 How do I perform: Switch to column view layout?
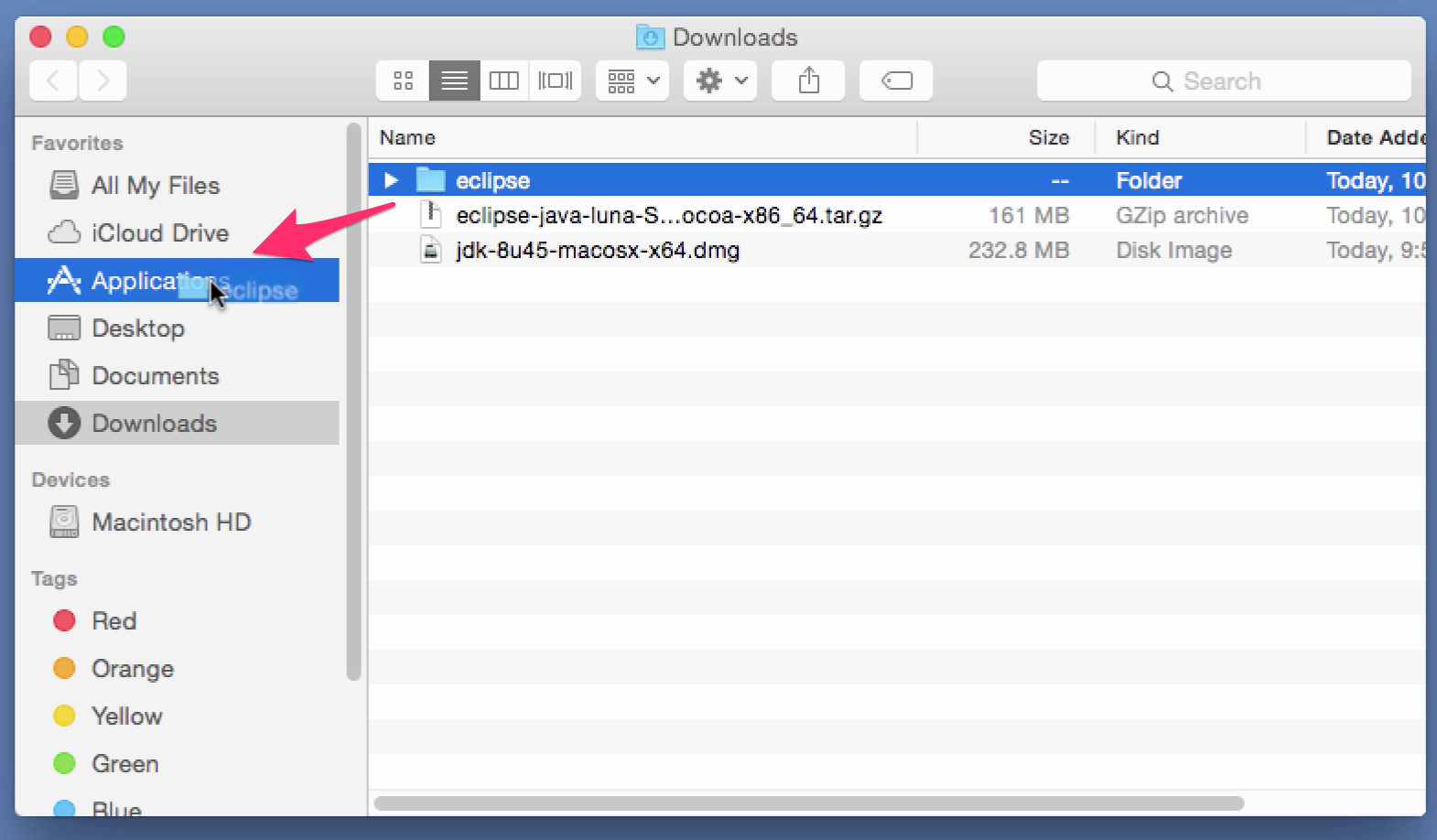(x=504, y=81)
